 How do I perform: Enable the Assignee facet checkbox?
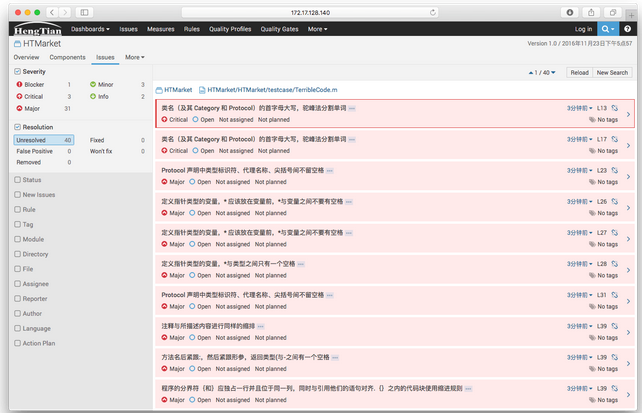[17, 283]
